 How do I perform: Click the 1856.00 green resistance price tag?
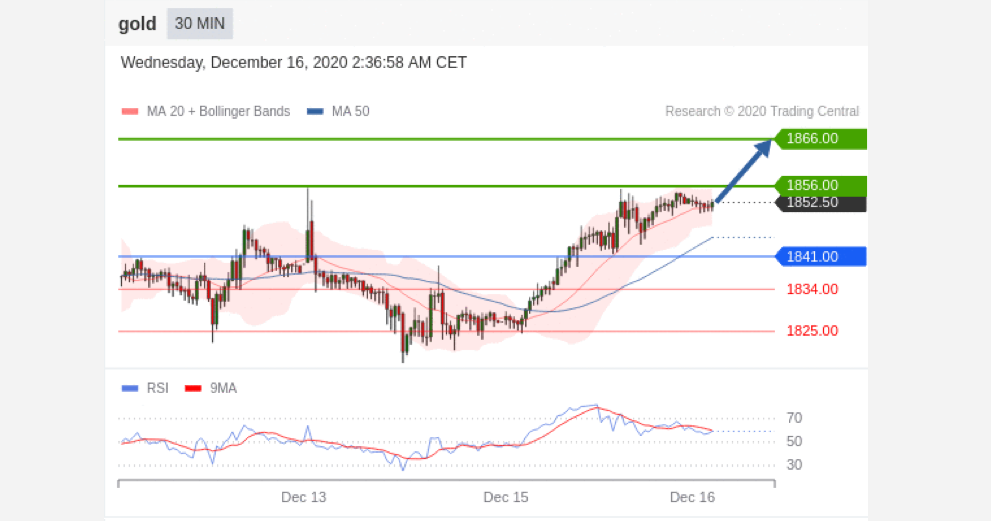[x=820, y=185]
